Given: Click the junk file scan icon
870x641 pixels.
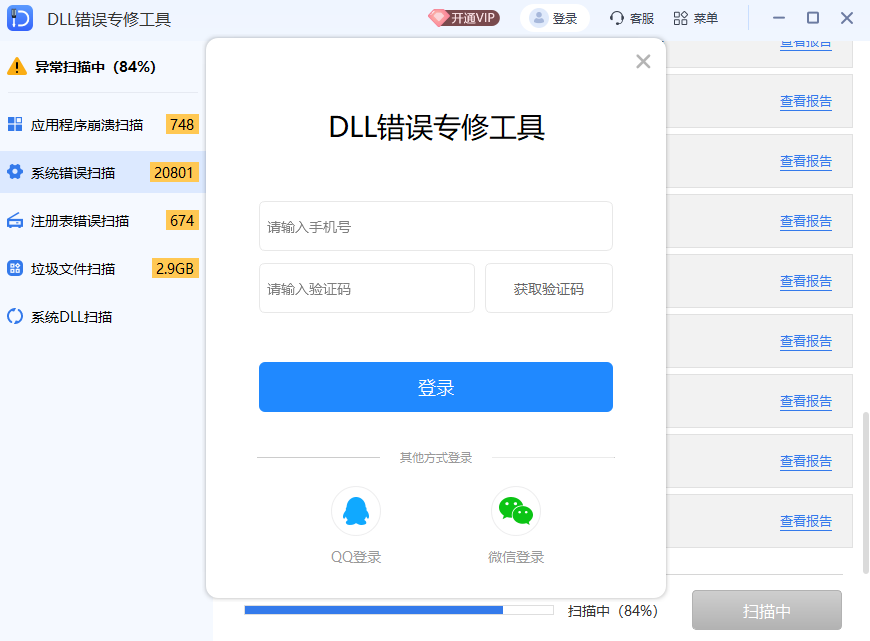Looking at the screenshot, I should [15, 269].
